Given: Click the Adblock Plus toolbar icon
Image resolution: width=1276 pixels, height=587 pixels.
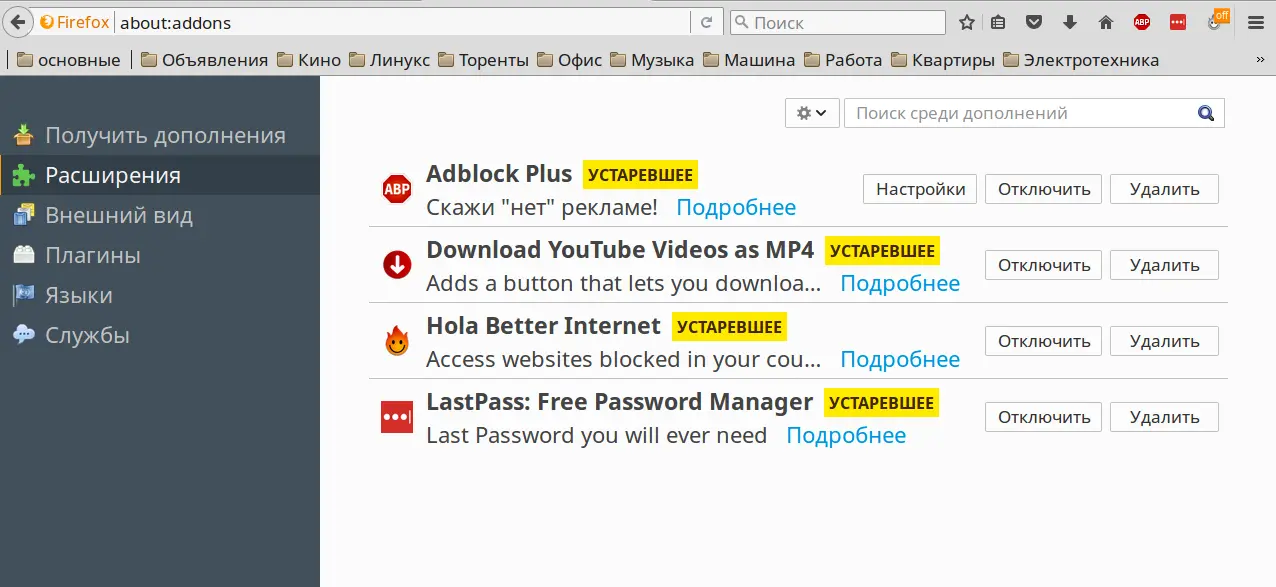Looking at the screenshot, I should point(1142,22).
